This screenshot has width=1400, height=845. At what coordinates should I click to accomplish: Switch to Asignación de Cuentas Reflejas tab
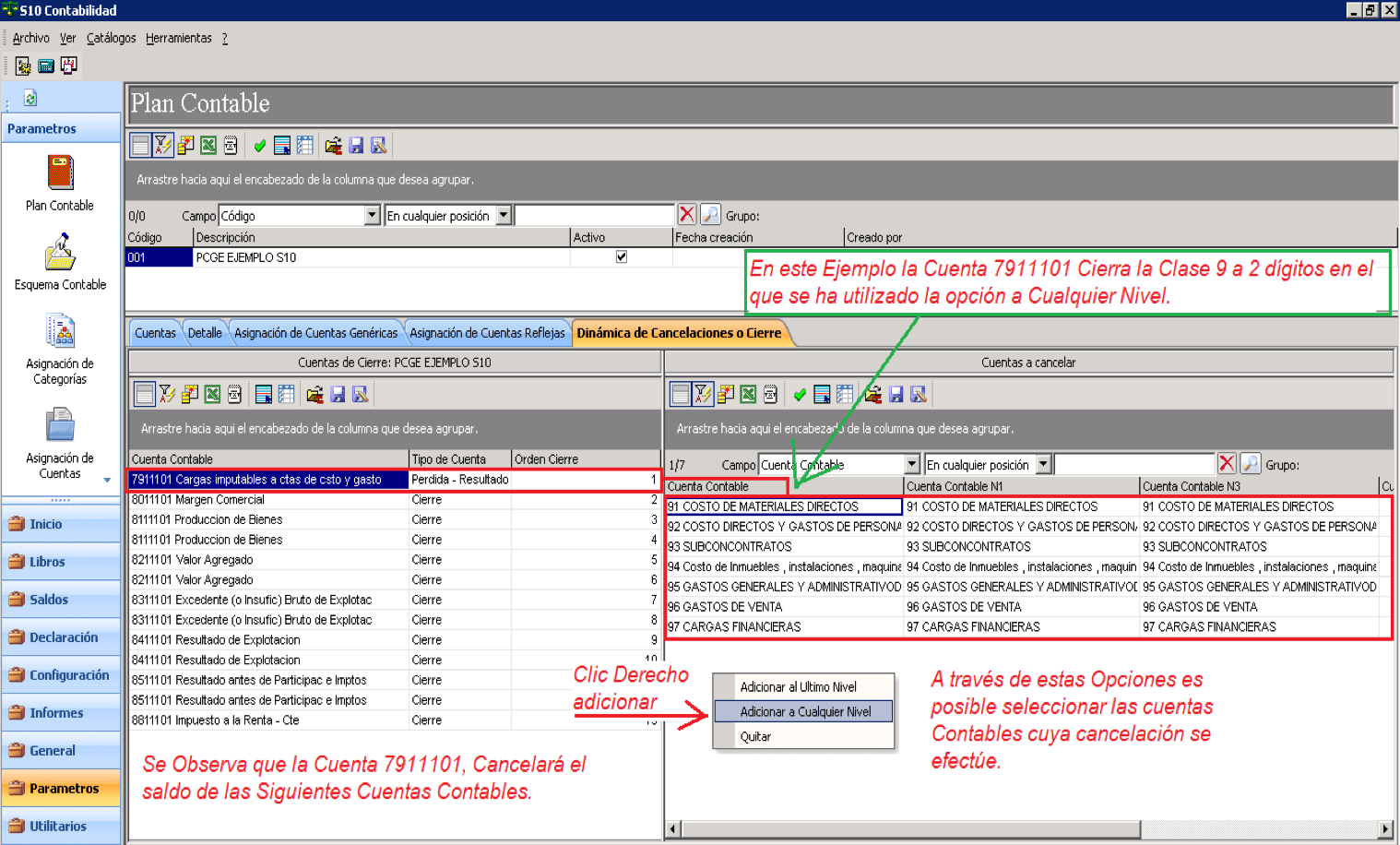coord(487,333)
